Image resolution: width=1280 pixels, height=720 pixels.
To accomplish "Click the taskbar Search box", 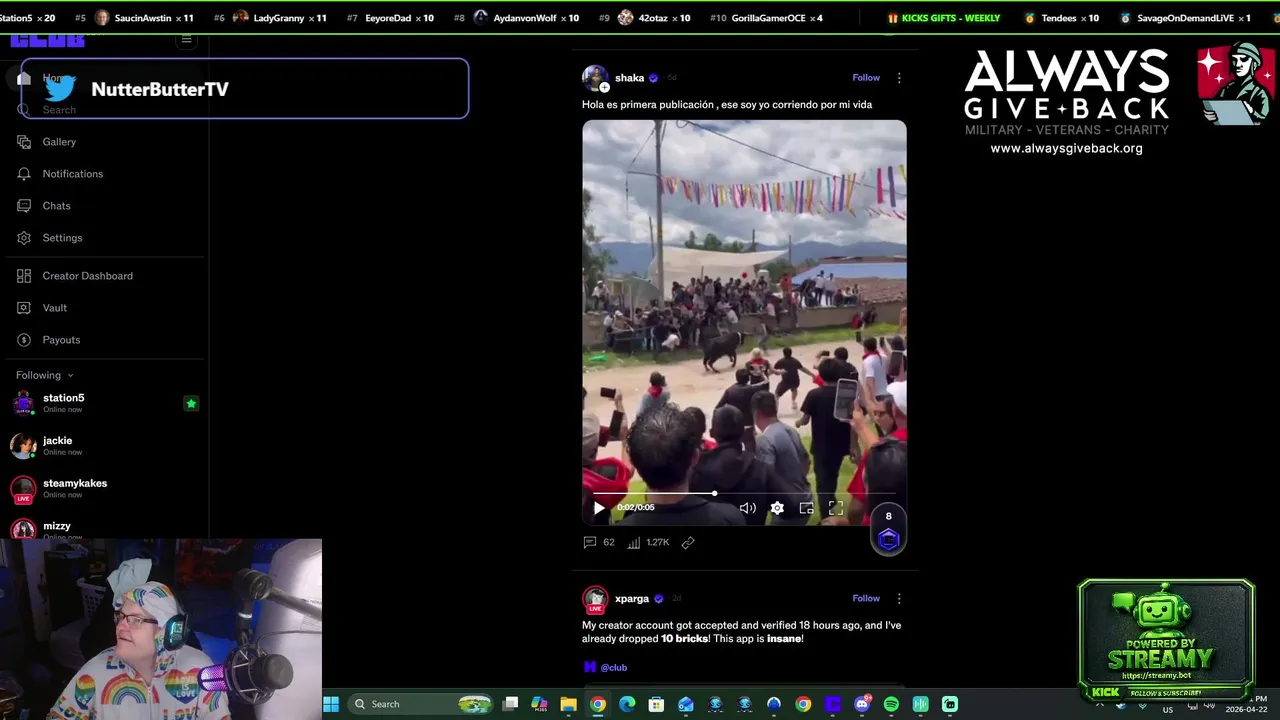I will tap(420, 704).
